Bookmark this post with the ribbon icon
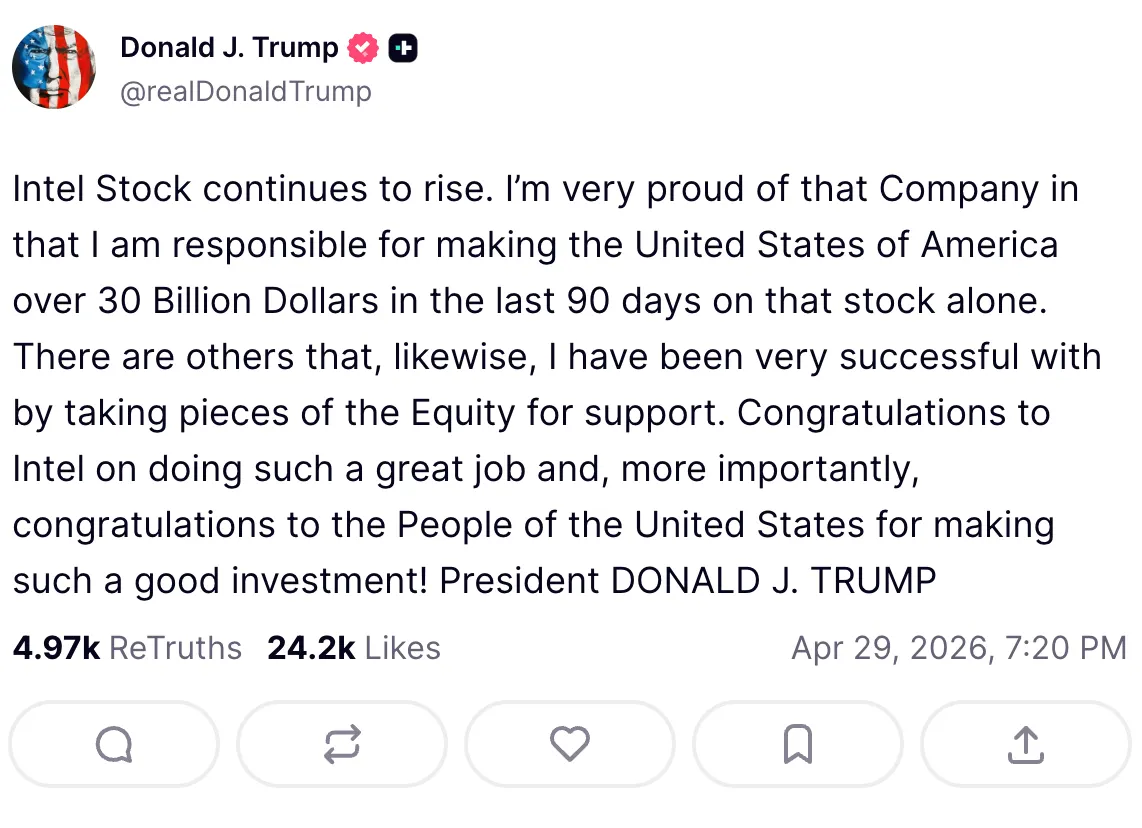This screenshot has height=828, width=1142. (798, 744)
